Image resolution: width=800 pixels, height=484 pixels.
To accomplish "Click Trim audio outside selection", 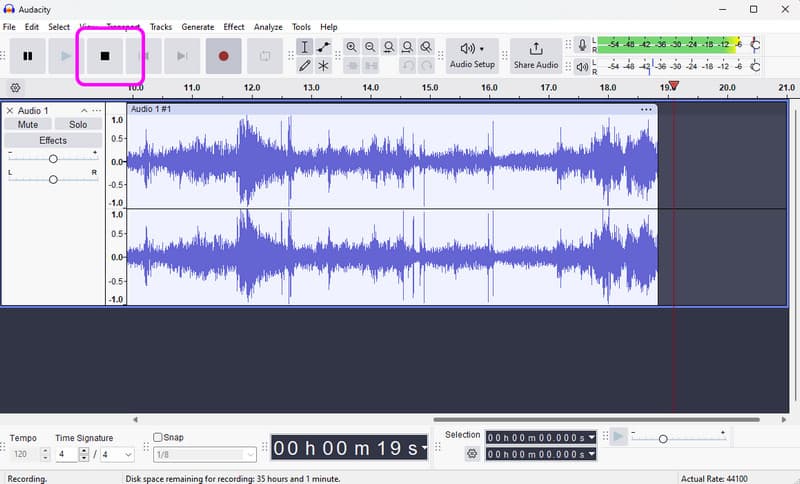I will (352, 66).
